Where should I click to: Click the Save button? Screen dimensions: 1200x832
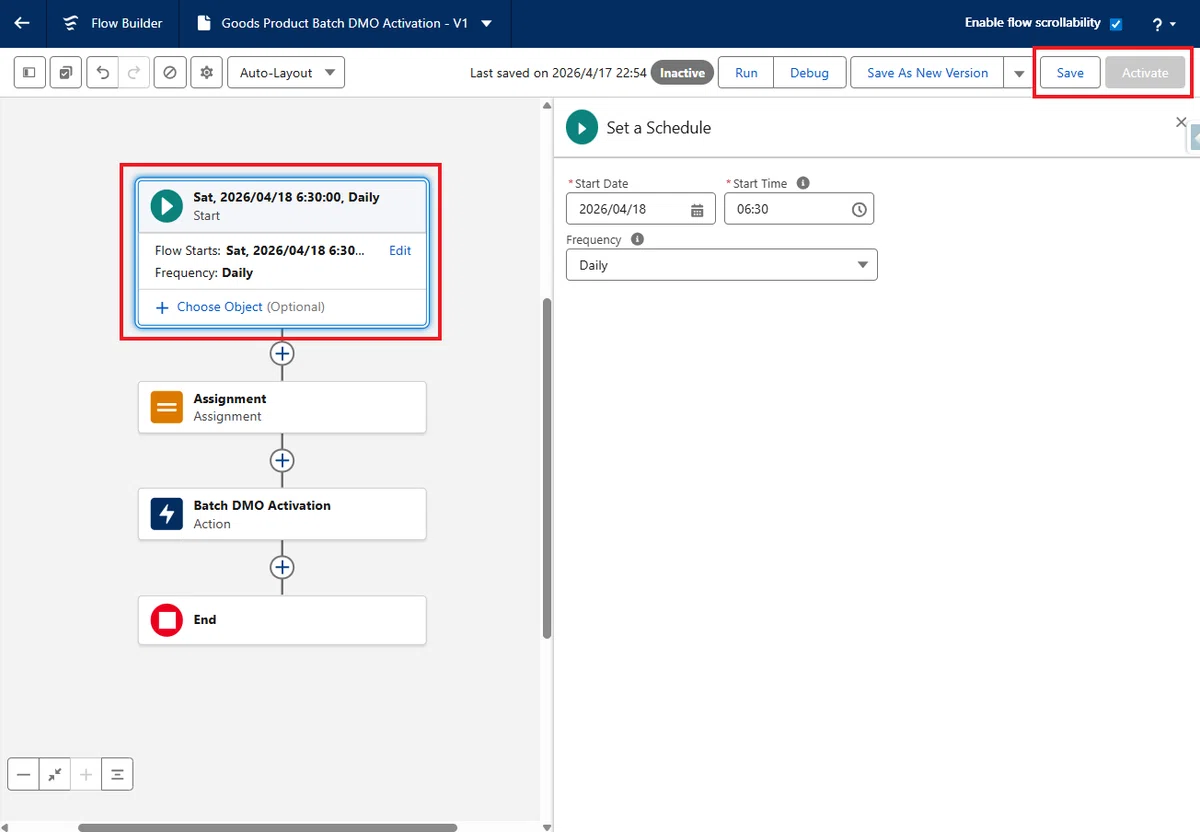click(1070, 73)
